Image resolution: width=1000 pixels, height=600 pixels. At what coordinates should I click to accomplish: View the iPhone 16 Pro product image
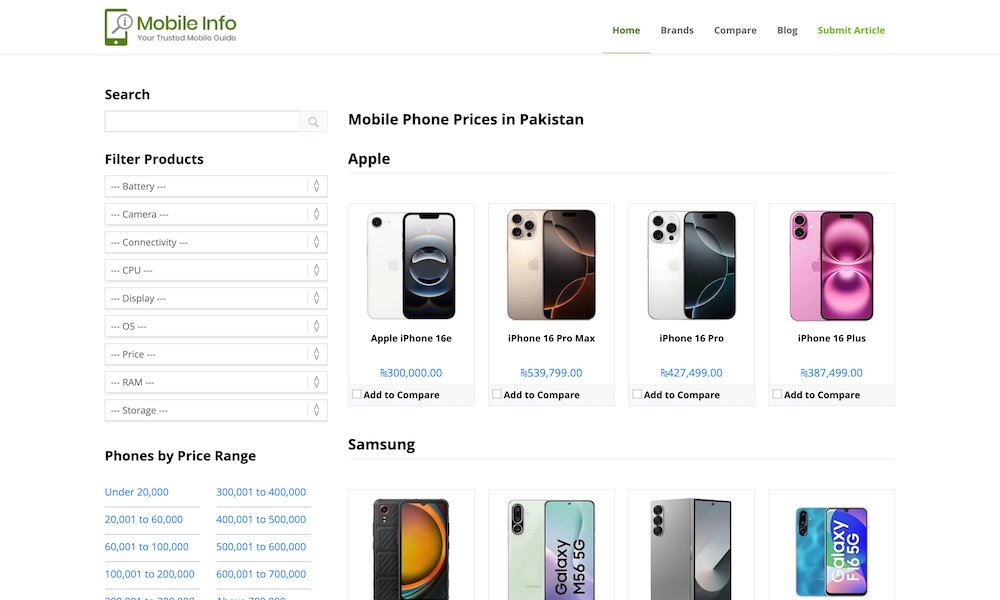click(691, 265)
